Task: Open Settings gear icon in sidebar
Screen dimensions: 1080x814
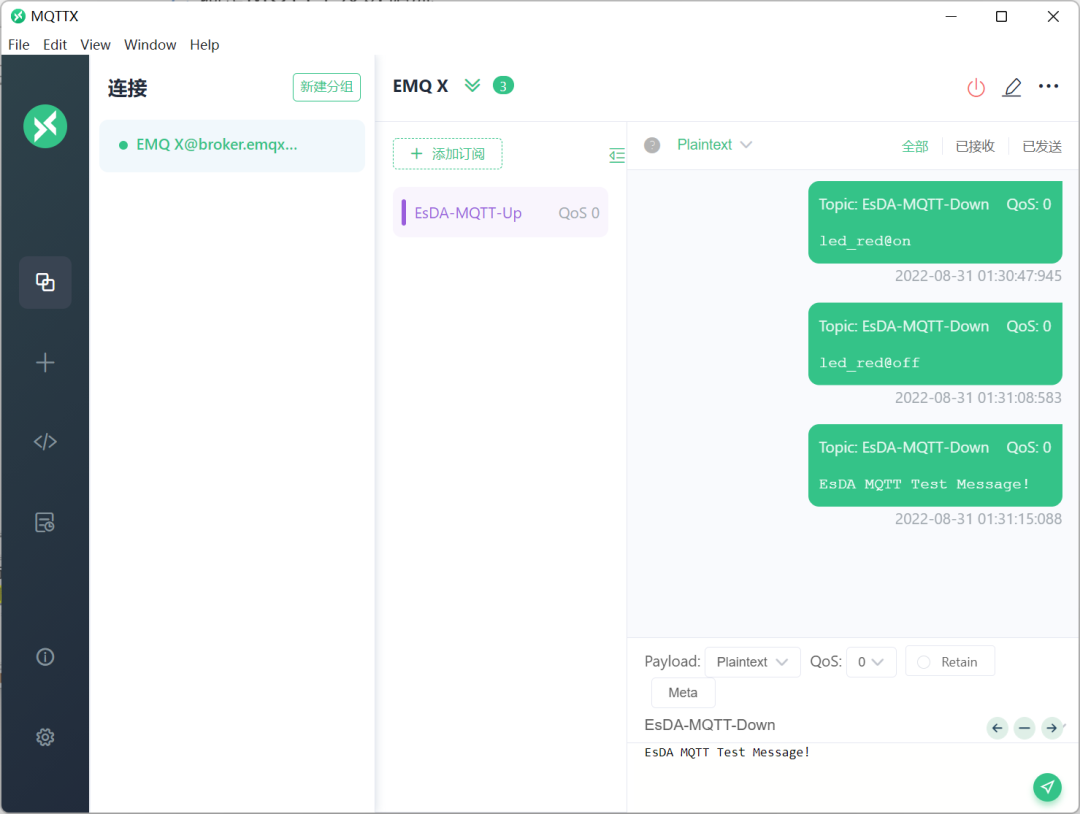Action: pyautogui.click(x=45, y=737)
